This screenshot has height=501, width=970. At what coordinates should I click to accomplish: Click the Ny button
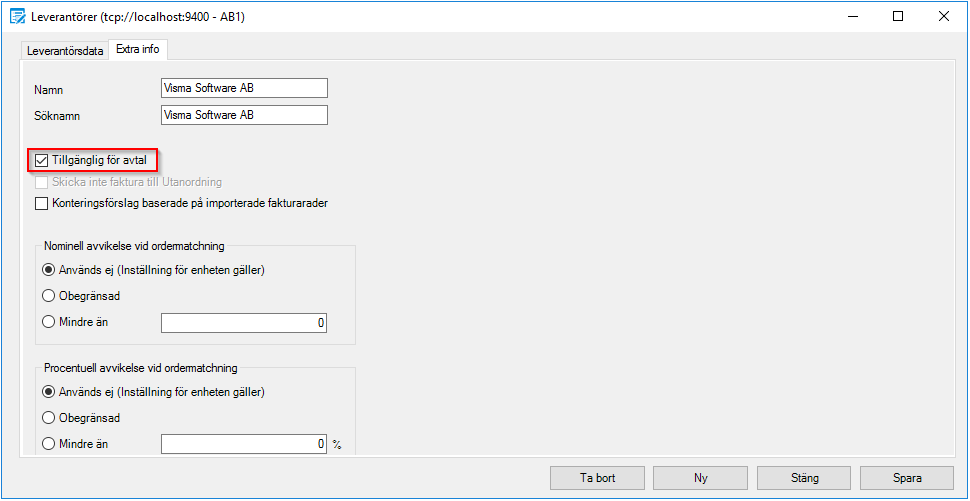click(x=700, y=477)
